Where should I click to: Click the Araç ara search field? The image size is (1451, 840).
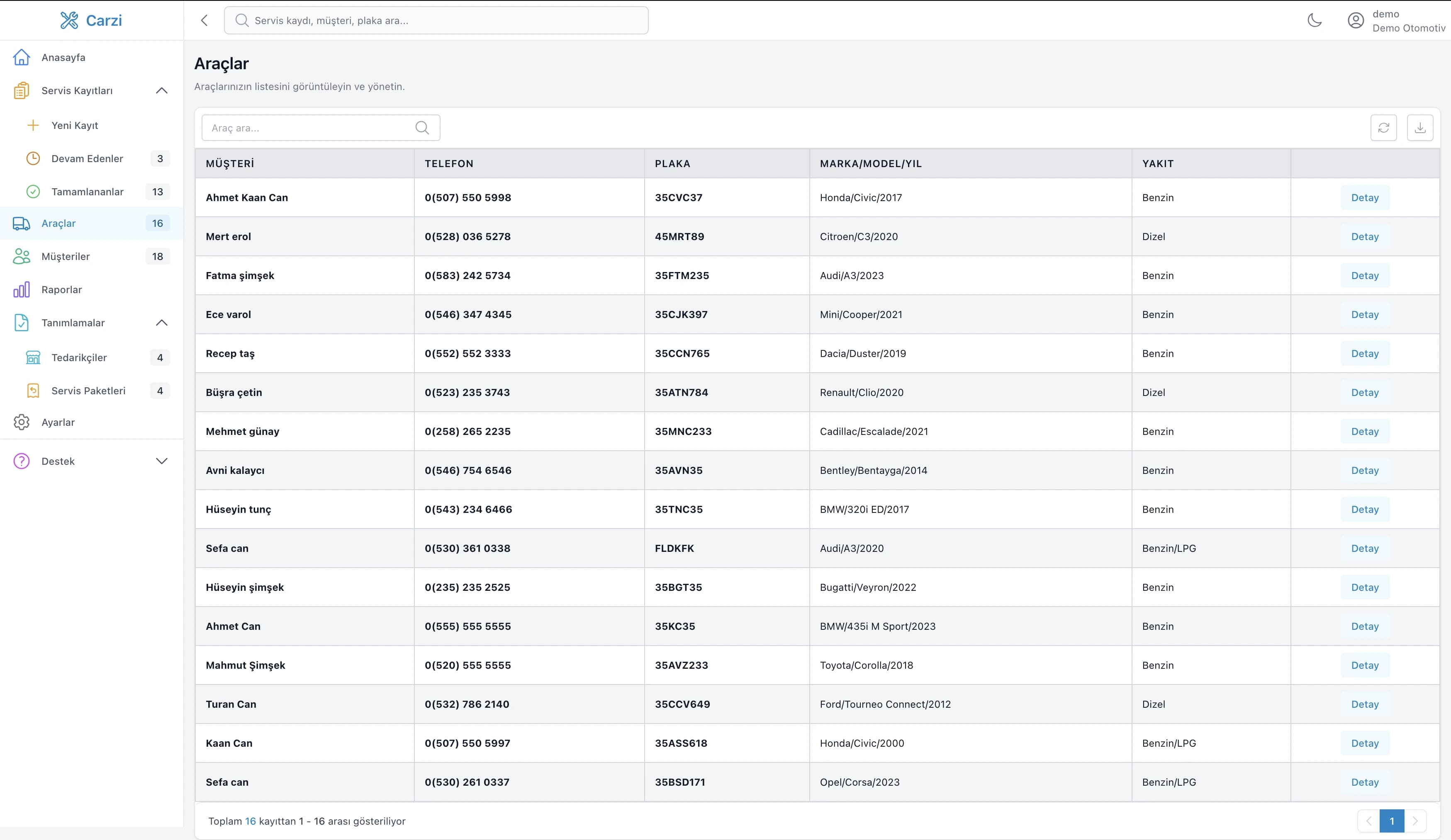pos(321,128)
